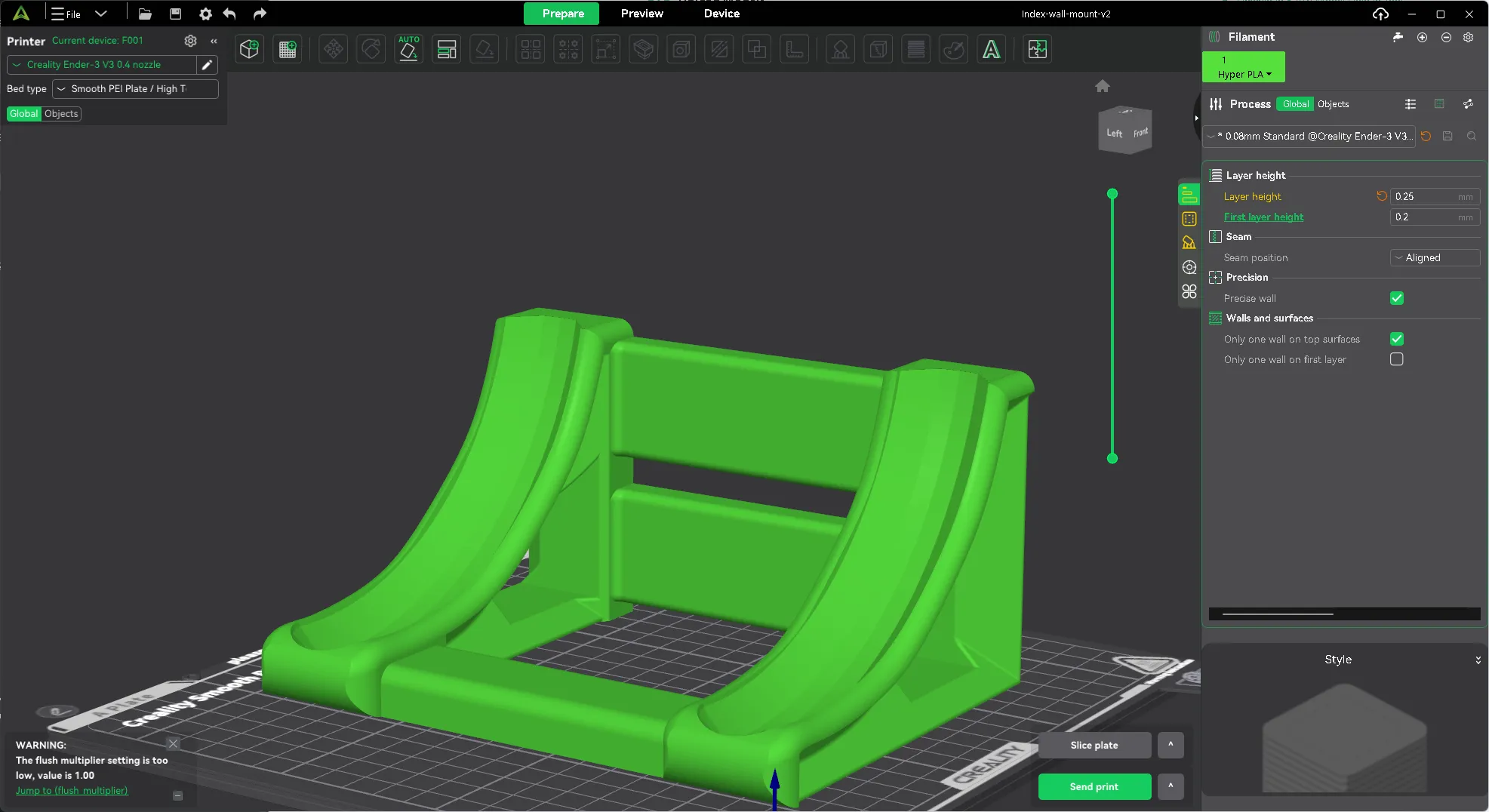Select the Measure tool icon
The height and width of the screenshot is (812, 1489).
click(794, 50)
